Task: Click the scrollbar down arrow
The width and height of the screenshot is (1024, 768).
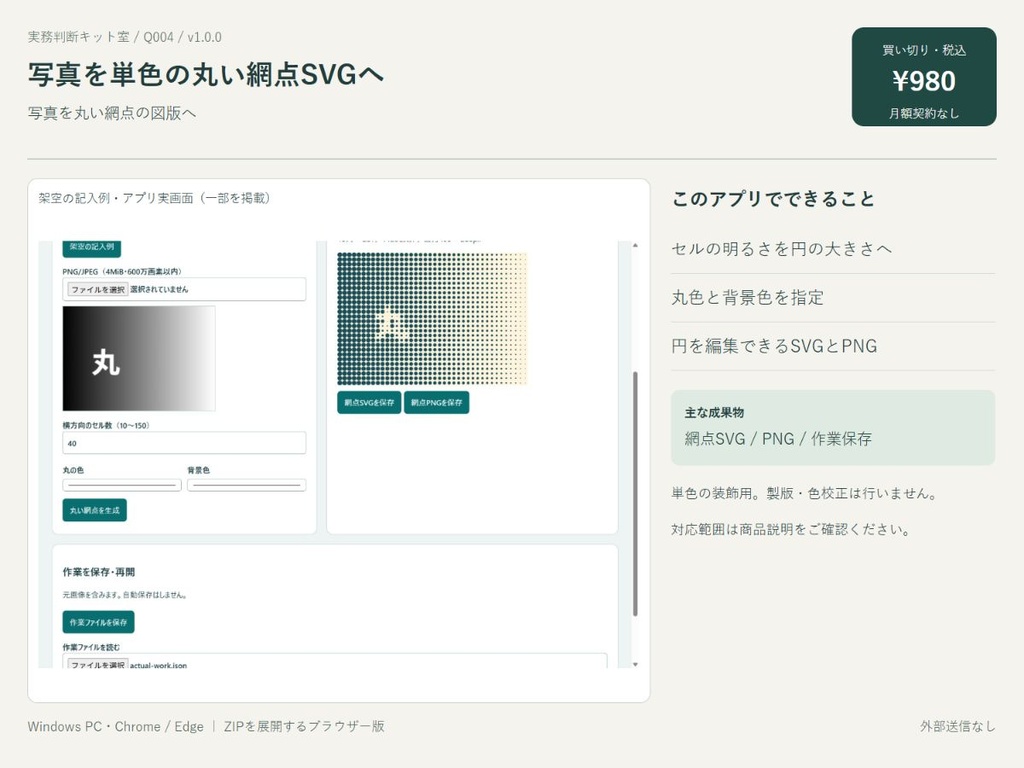Action: tap(635, 664)
